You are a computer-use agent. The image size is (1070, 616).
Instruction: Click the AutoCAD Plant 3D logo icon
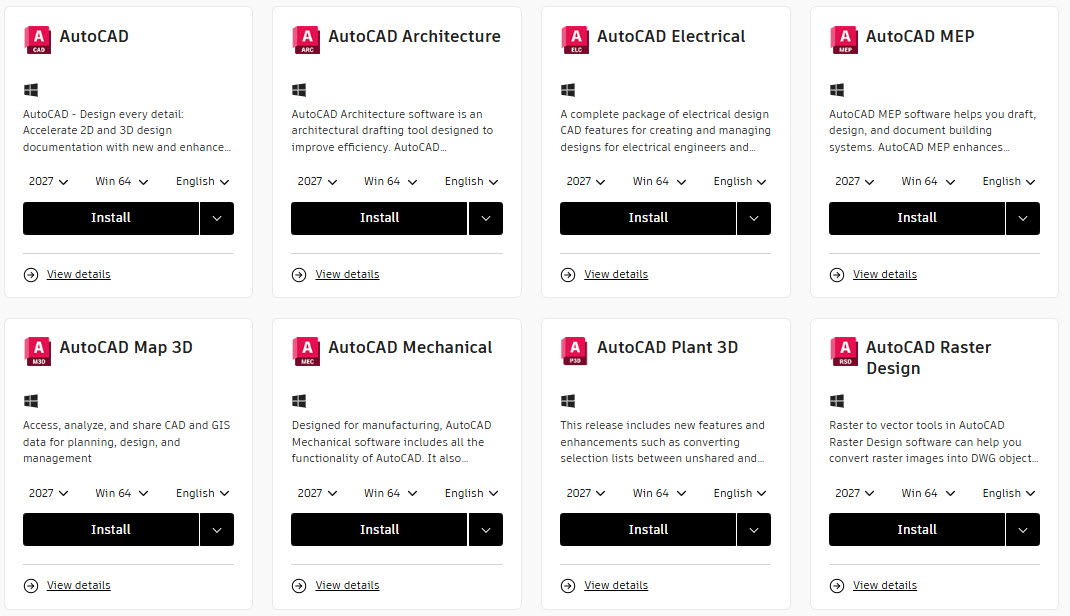pyautogui.click(x=575, y=351)
